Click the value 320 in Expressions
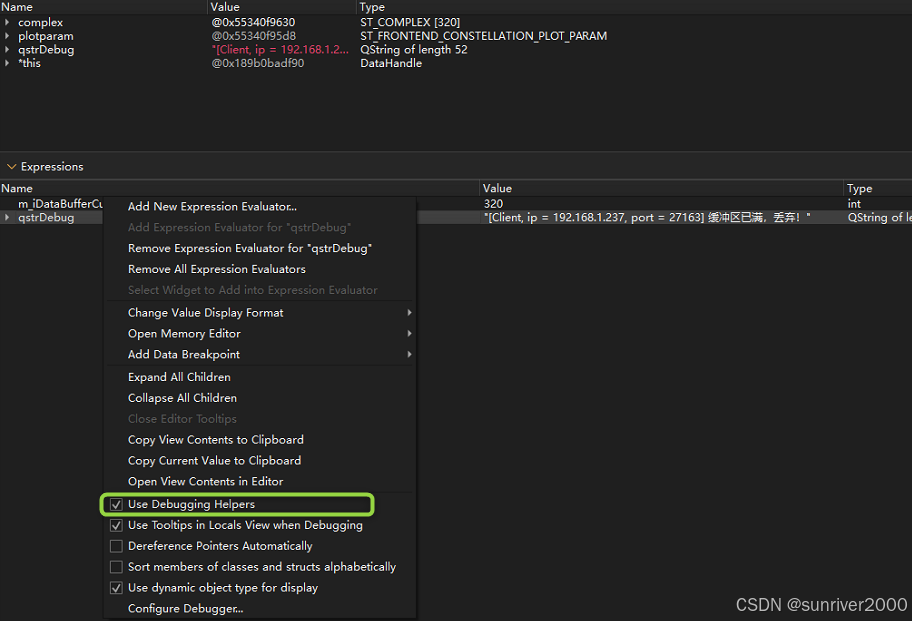The image size is (912, 621). point(493,204)
